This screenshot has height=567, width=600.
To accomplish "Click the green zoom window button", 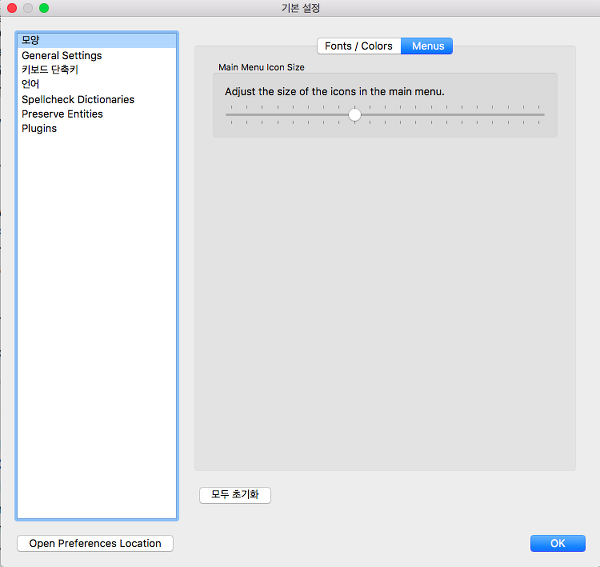I will tap(44, 8).
